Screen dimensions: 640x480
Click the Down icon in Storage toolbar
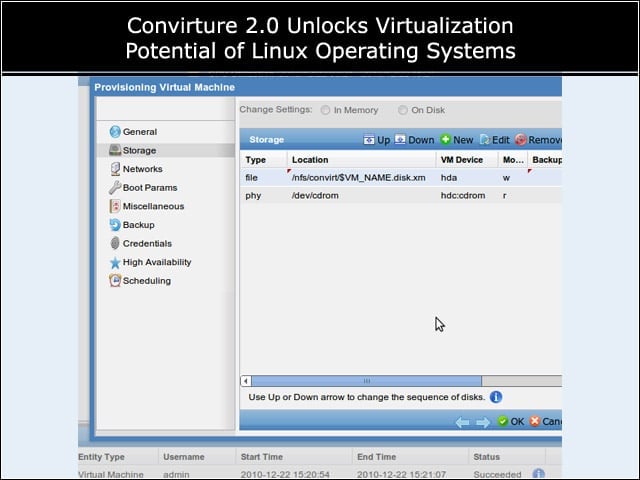(x=400, y=140)
